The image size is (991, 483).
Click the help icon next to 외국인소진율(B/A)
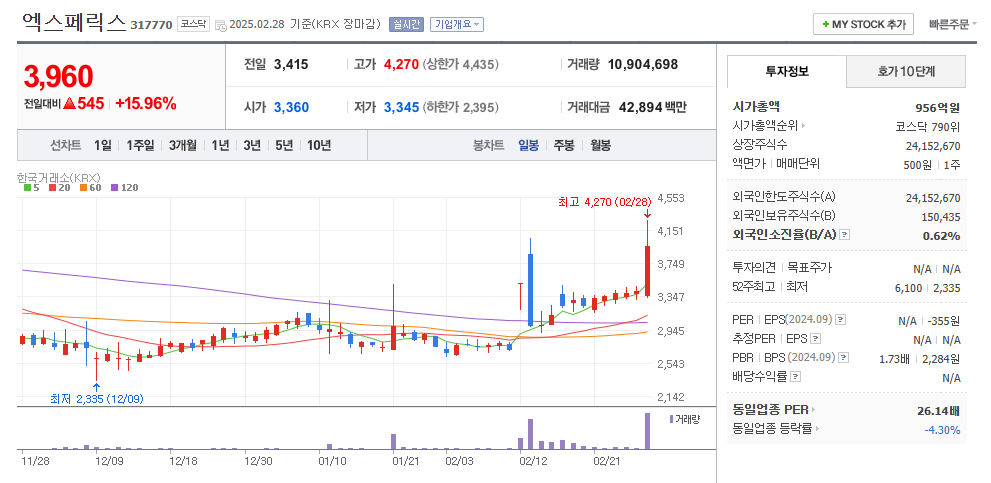845,235
